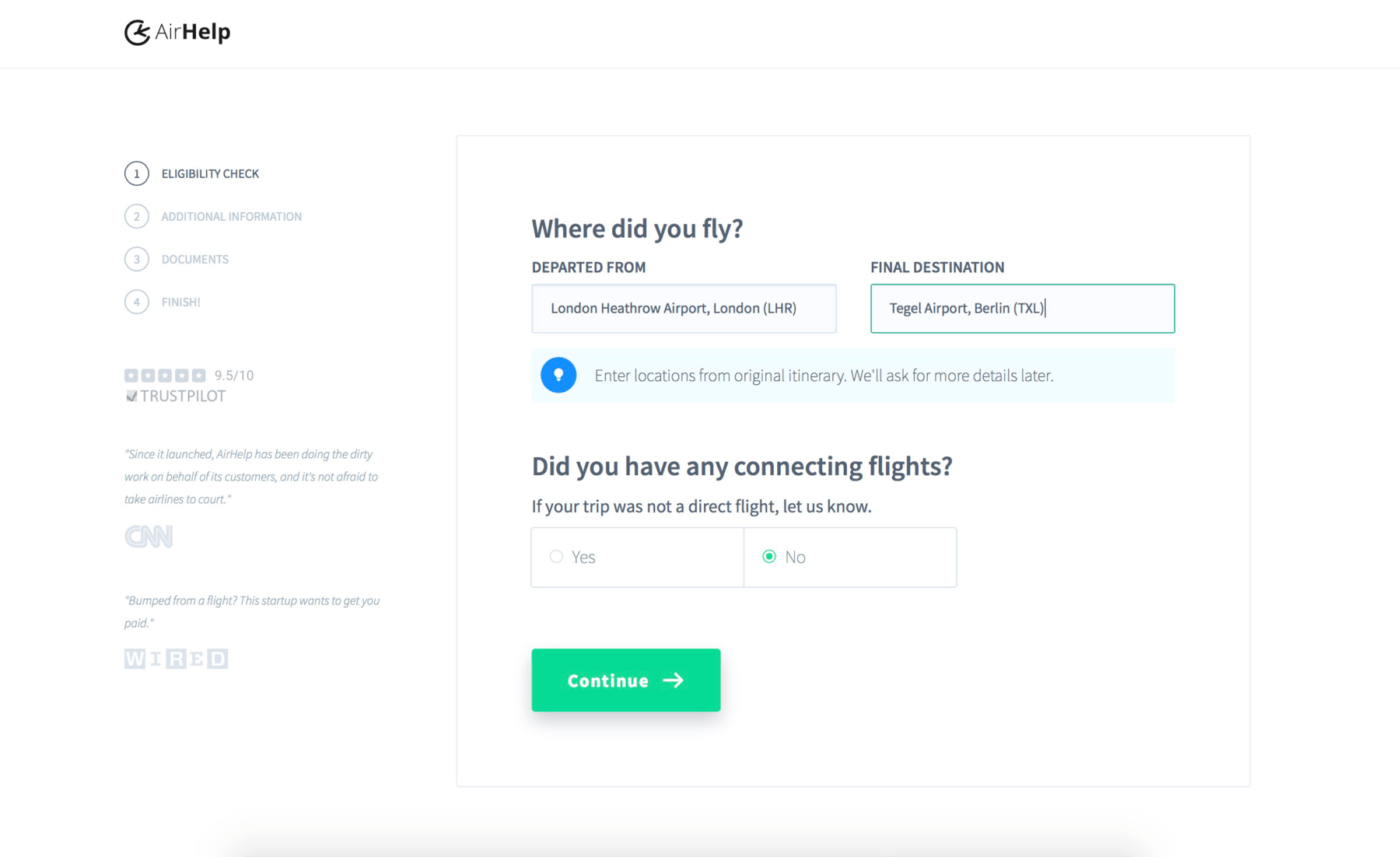This screenshot has width=1400, height=857.
Task: Click the Trustpilot checkmark icon
Action: [x=131, y=396]
